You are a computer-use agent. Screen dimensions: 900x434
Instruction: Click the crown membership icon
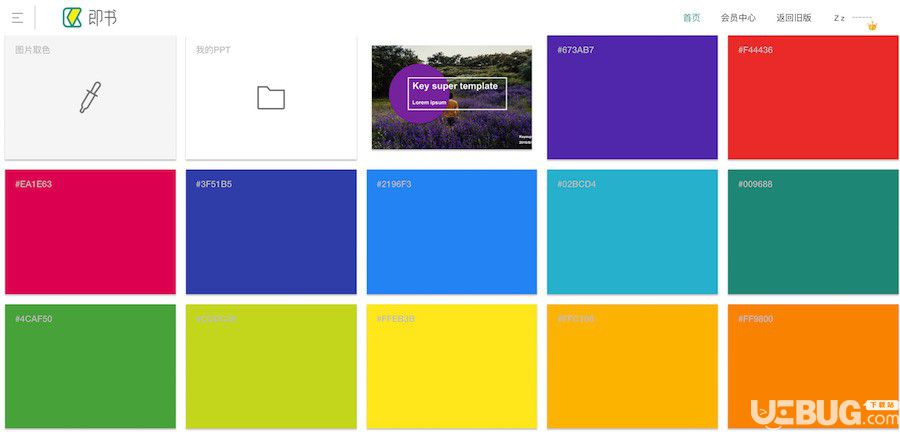pyautogui.click(x=872, y=26)
